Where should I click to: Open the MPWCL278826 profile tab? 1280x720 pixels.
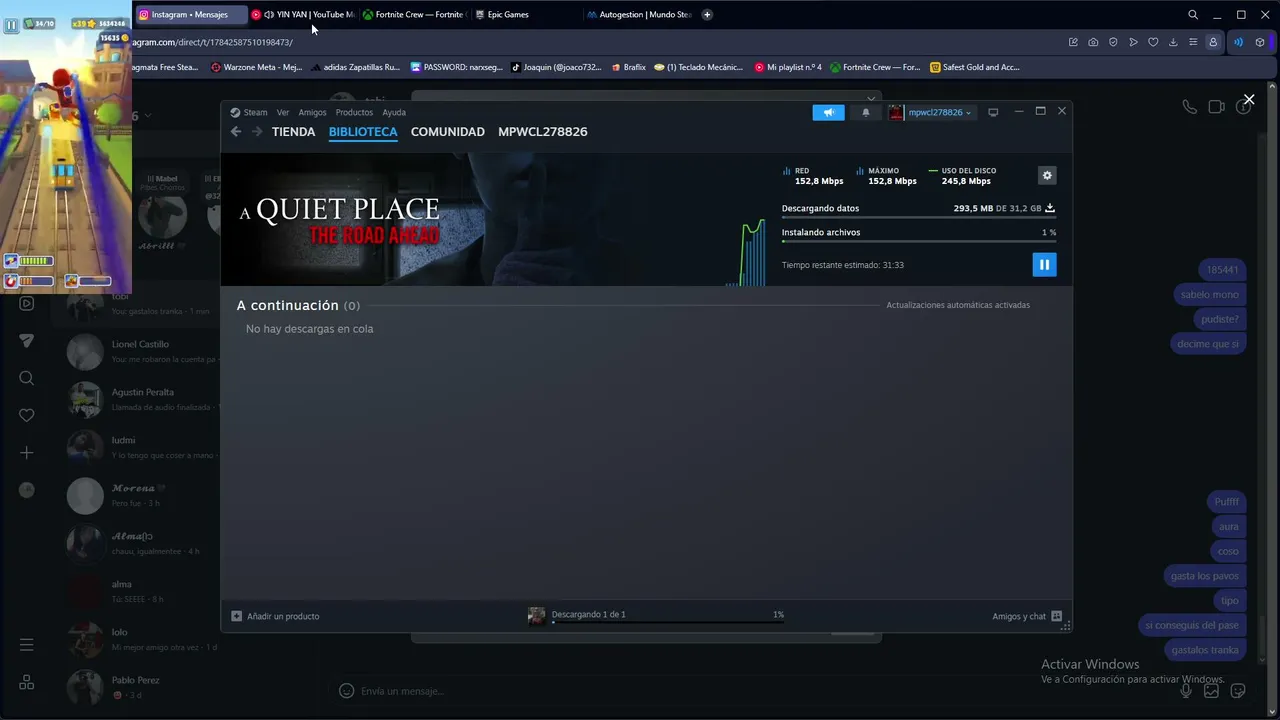point(543,132)
